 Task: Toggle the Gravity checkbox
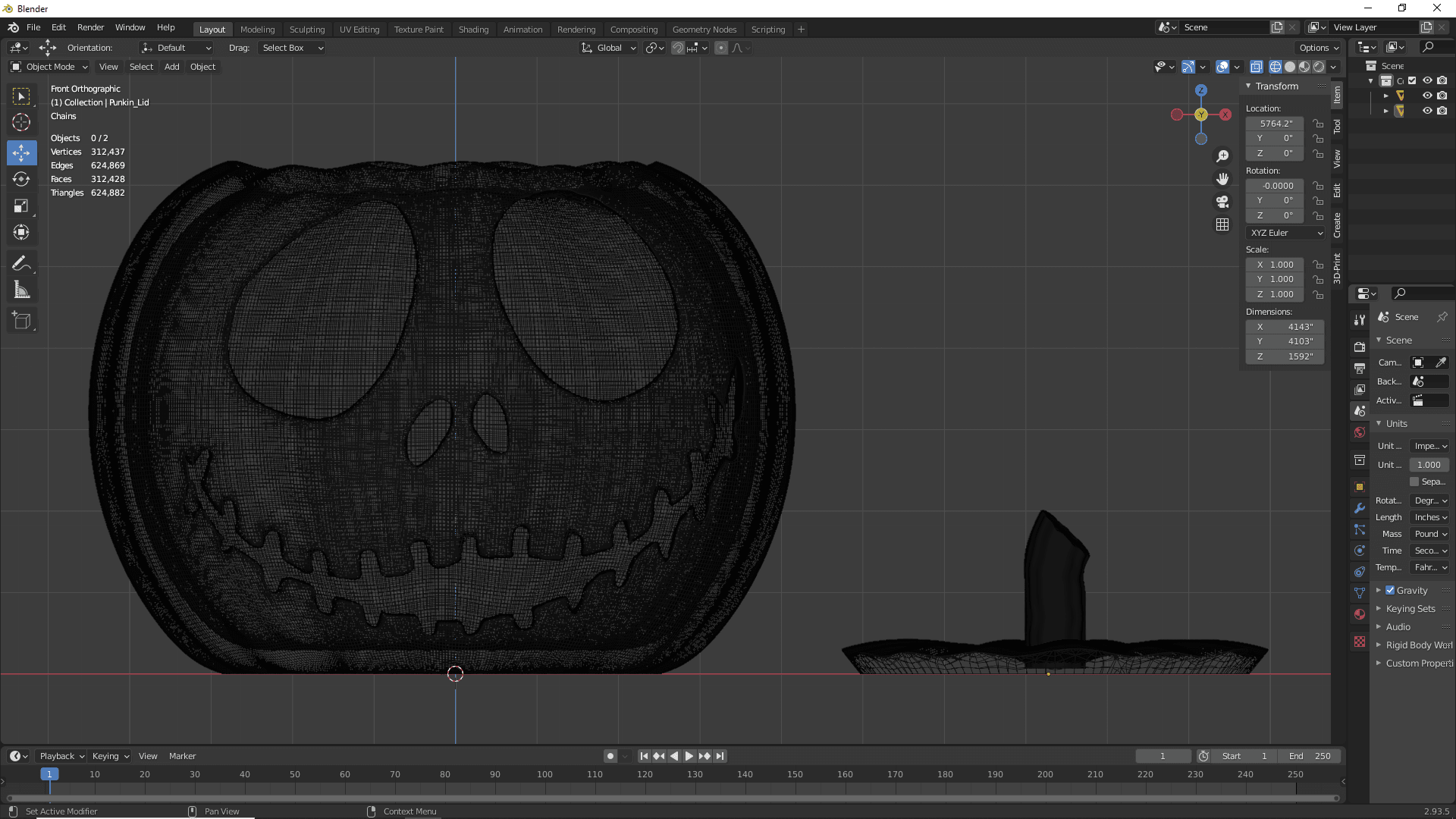pos(1390,590)
